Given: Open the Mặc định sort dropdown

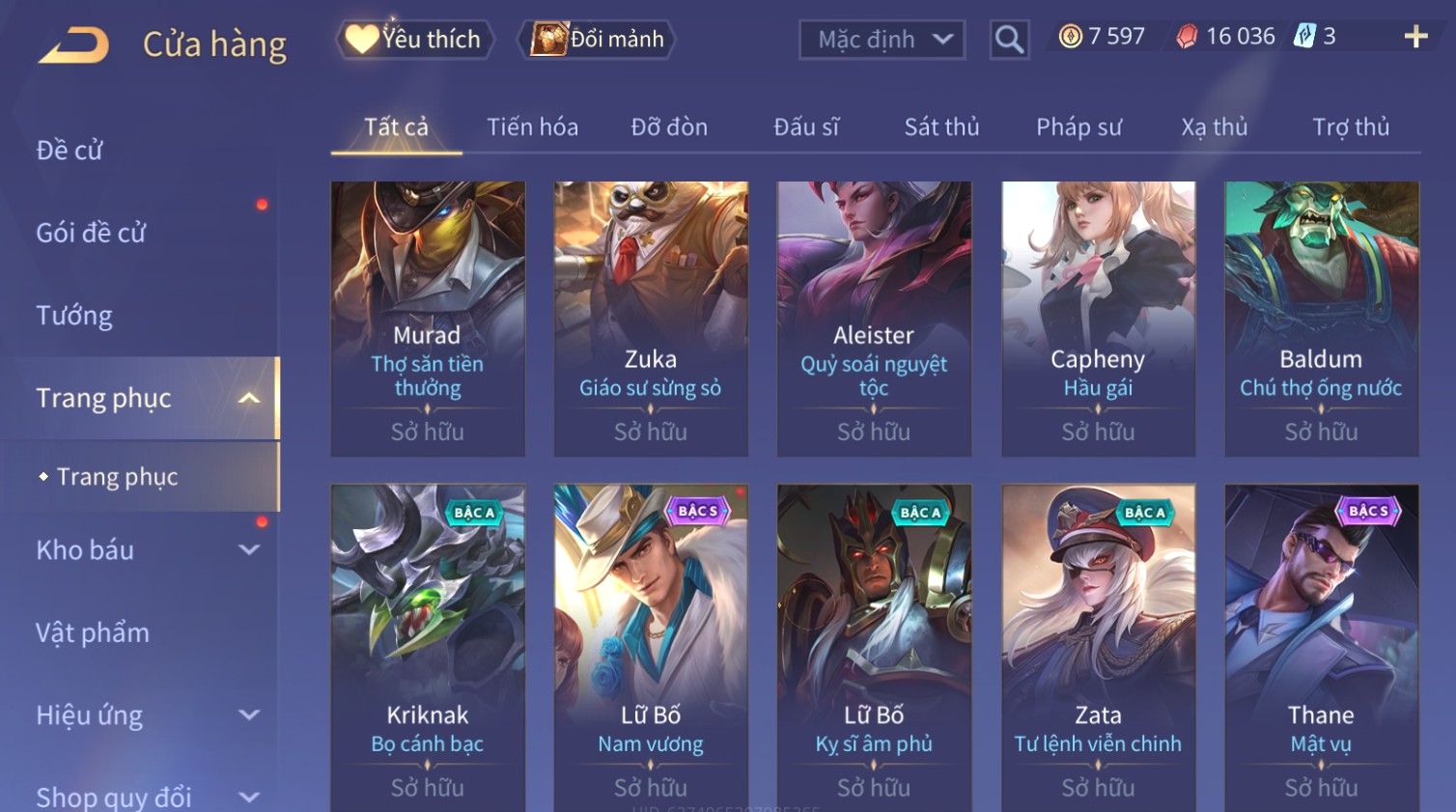Looking at the screenshot, I should click(x=882, y=40).
